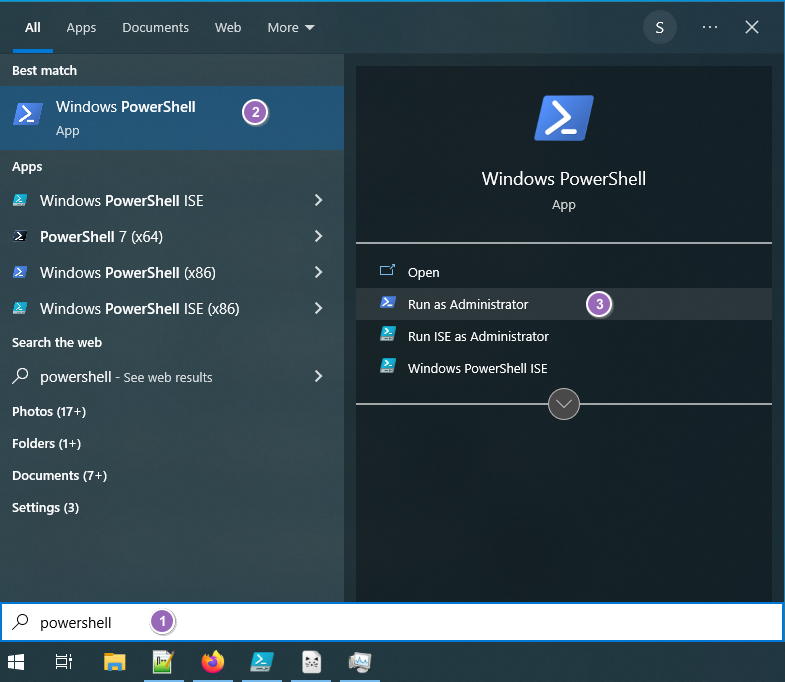785x682 pixels.
Task: Launch Firefox from the taskbar
Action: coord(212,661)
